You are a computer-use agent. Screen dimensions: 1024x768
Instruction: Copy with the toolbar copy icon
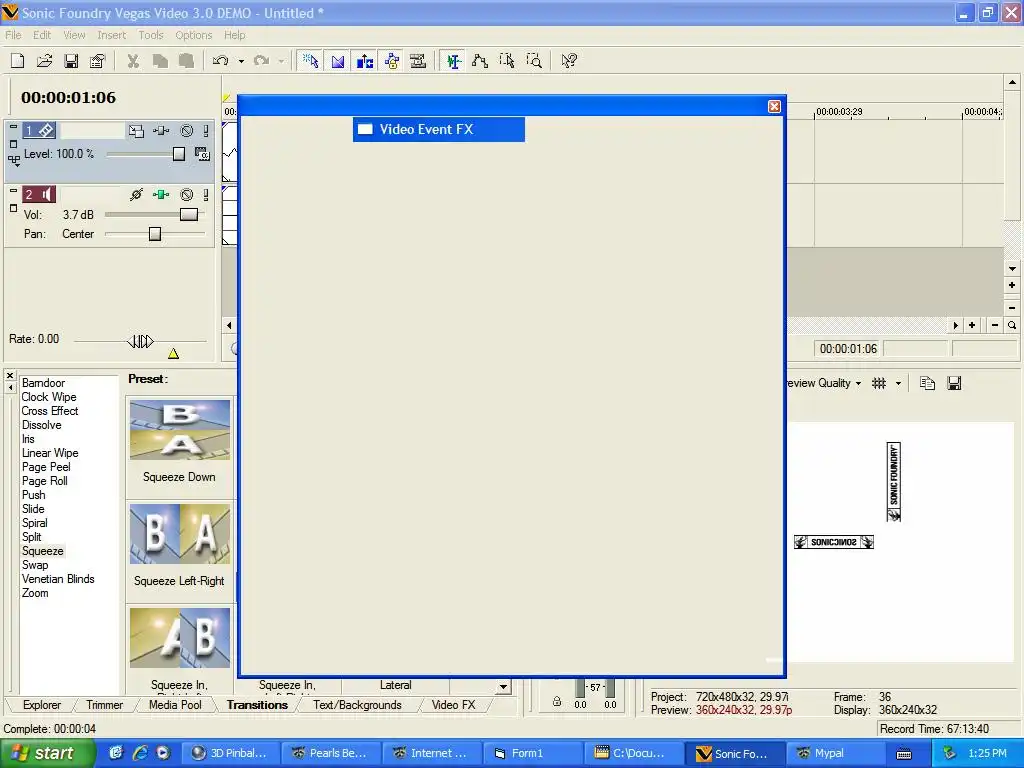[160, 61]
